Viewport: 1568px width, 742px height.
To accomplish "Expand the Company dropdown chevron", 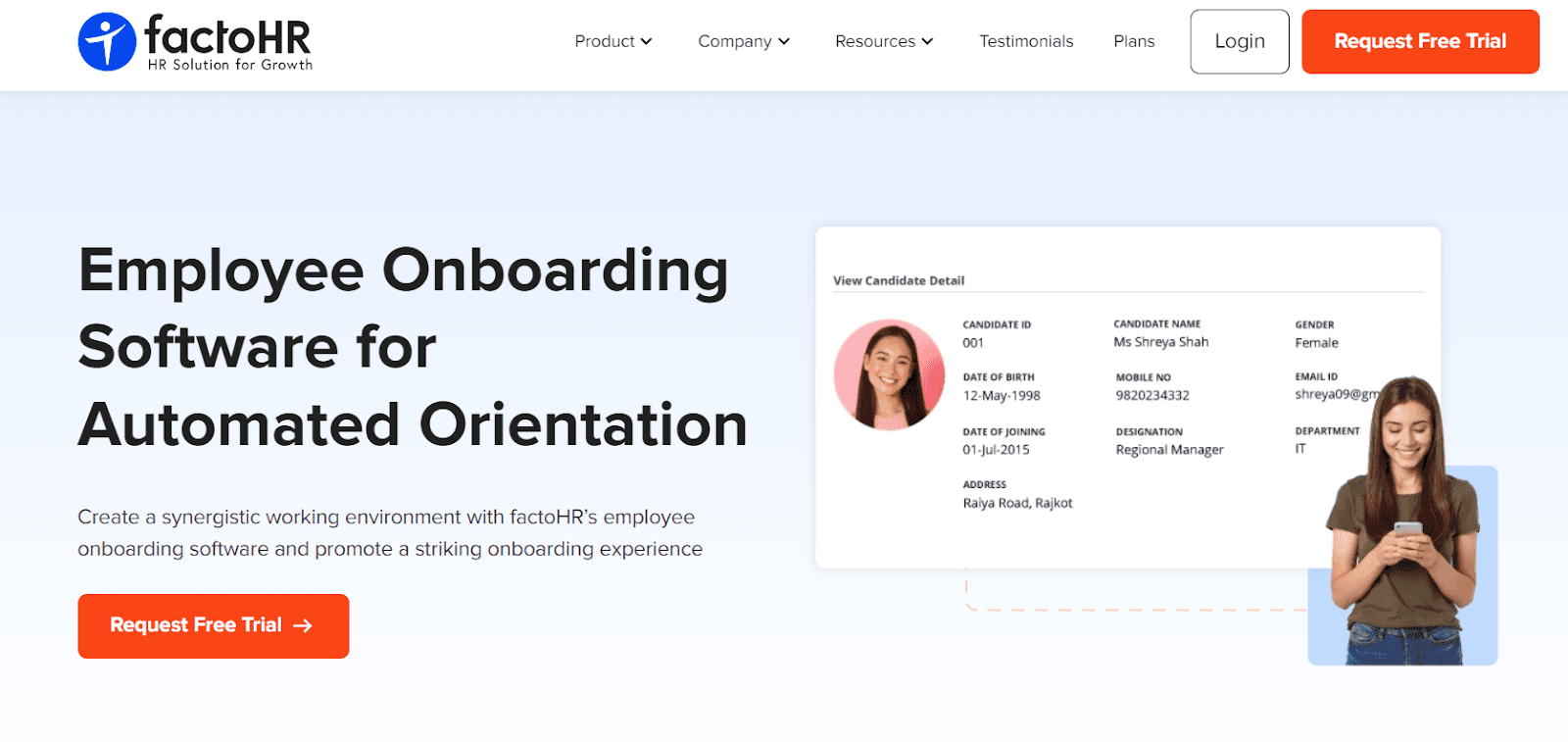I will click(784, 41).
